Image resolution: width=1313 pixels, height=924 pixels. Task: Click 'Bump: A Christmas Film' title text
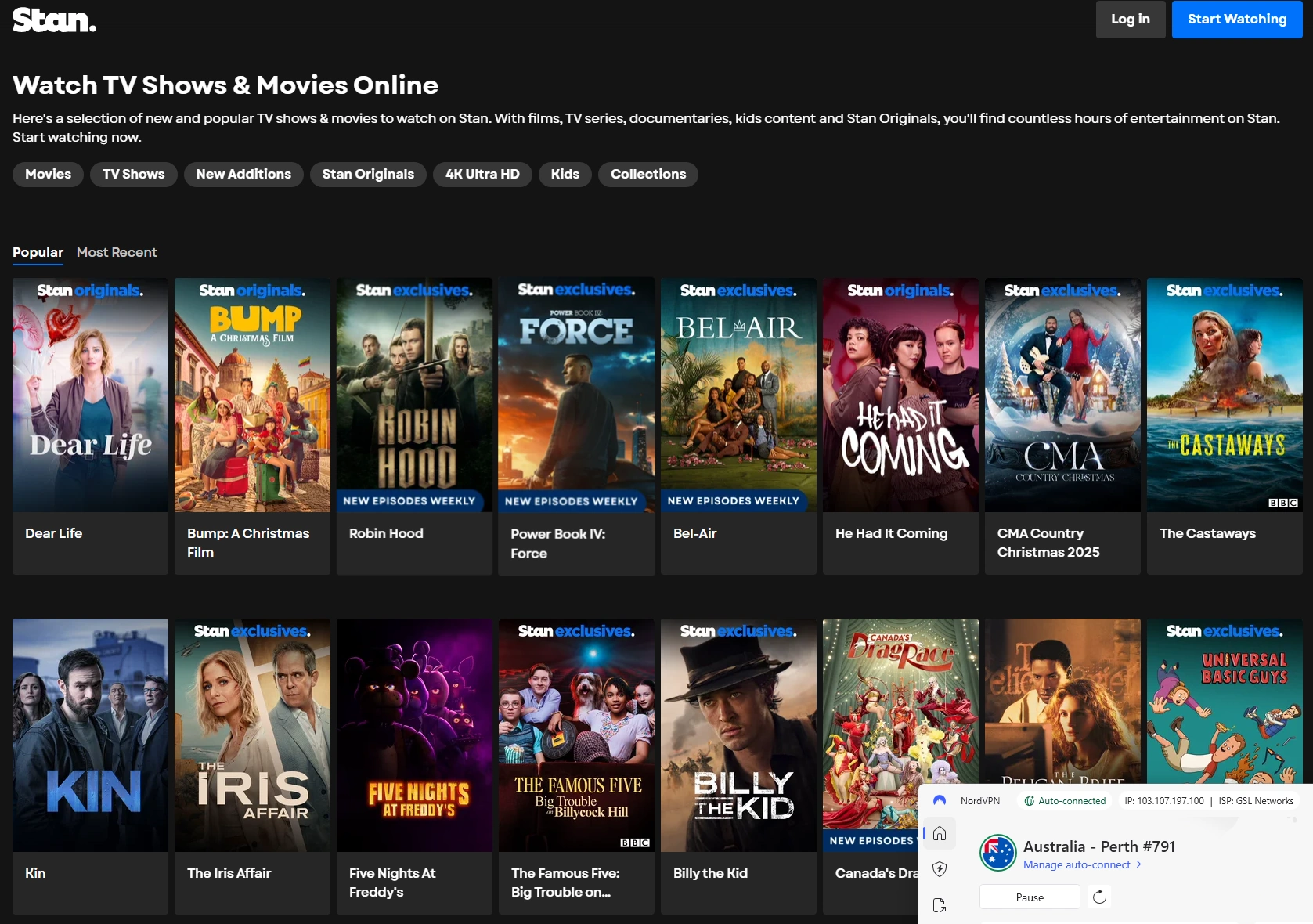(x=248, y=543)
